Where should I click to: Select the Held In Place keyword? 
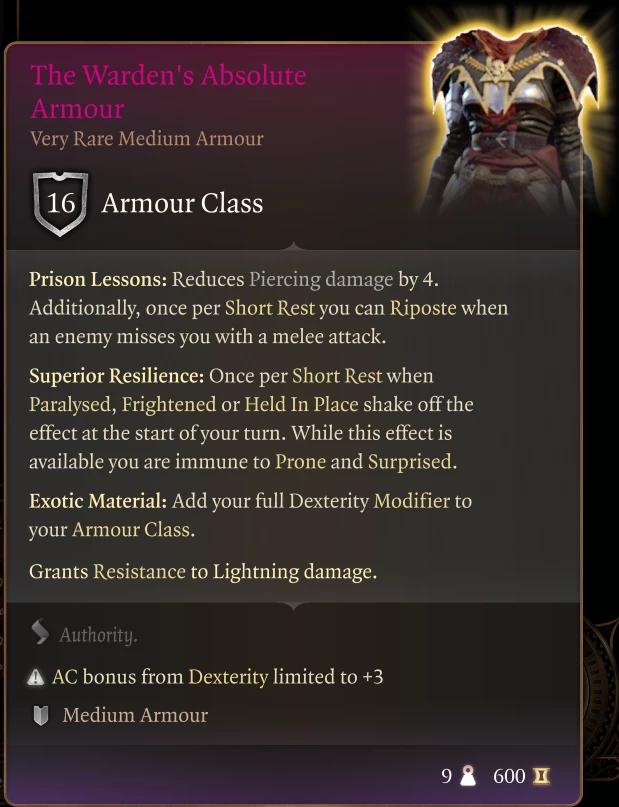coord(301,405)
